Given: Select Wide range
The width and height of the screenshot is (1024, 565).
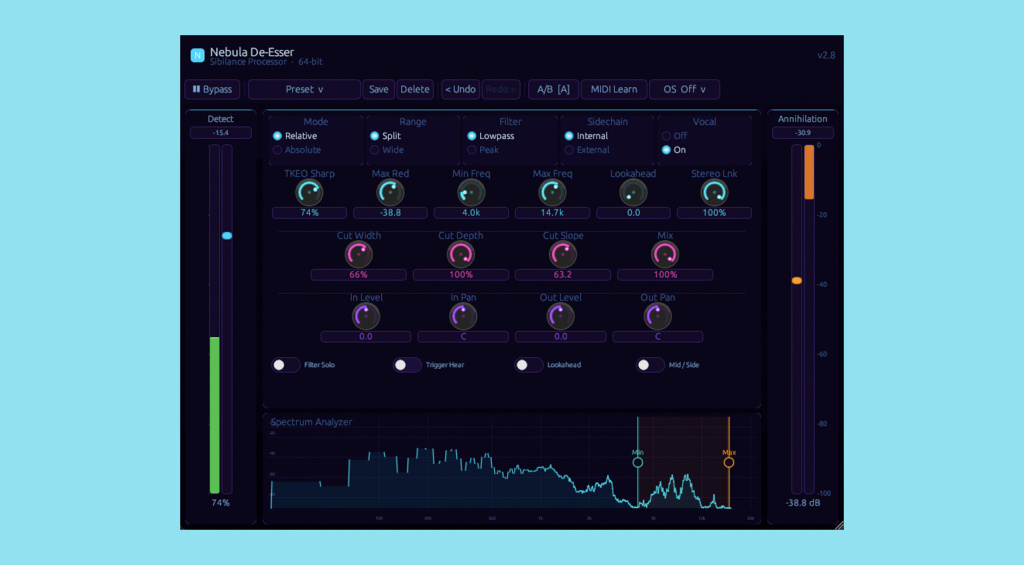Looking at the screenshot, I should (387, 150).
